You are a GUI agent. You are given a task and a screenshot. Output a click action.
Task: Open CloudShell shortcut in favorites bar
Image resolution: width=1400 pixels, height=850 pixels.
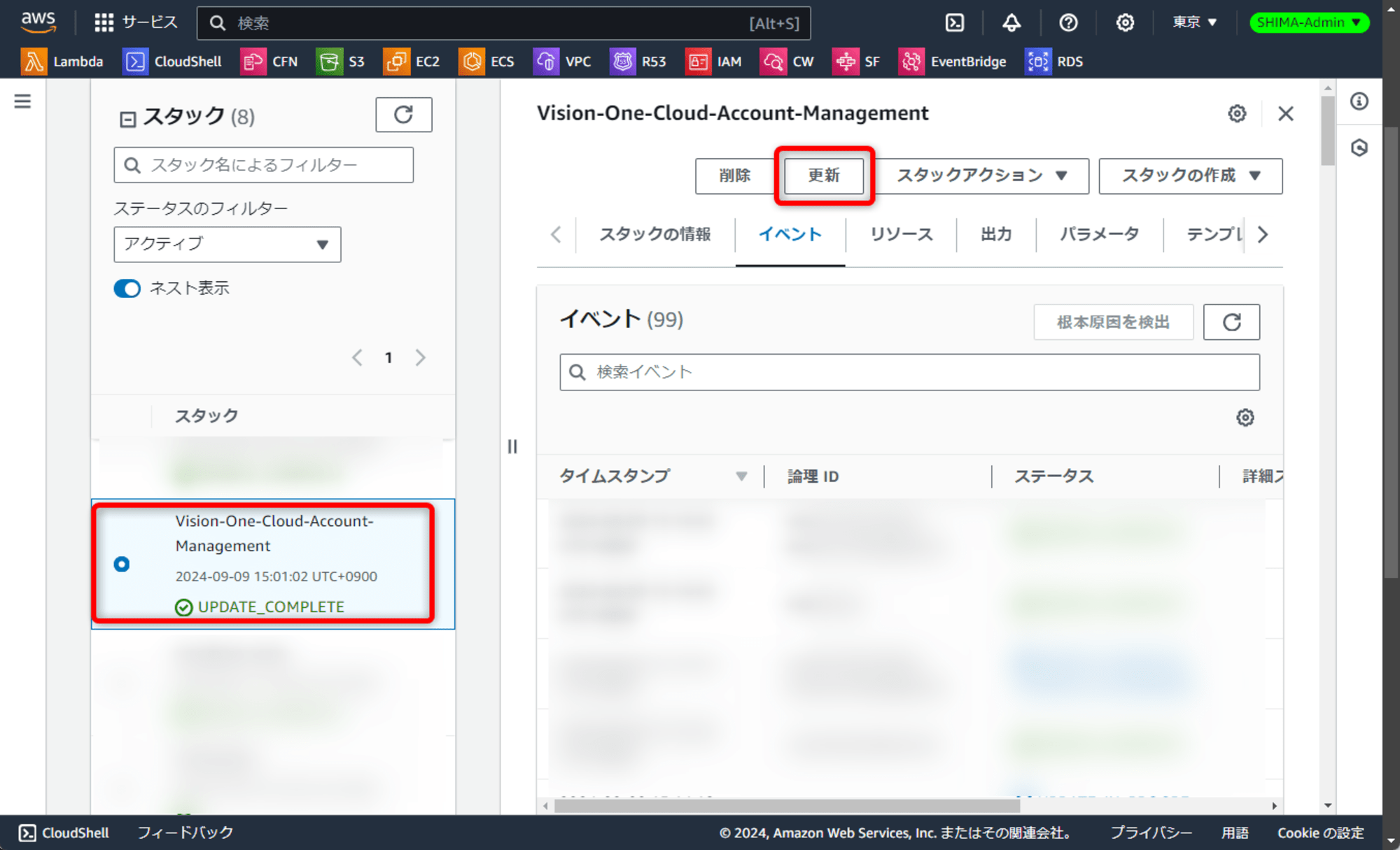pyautogui.click(x=172, y=62)
